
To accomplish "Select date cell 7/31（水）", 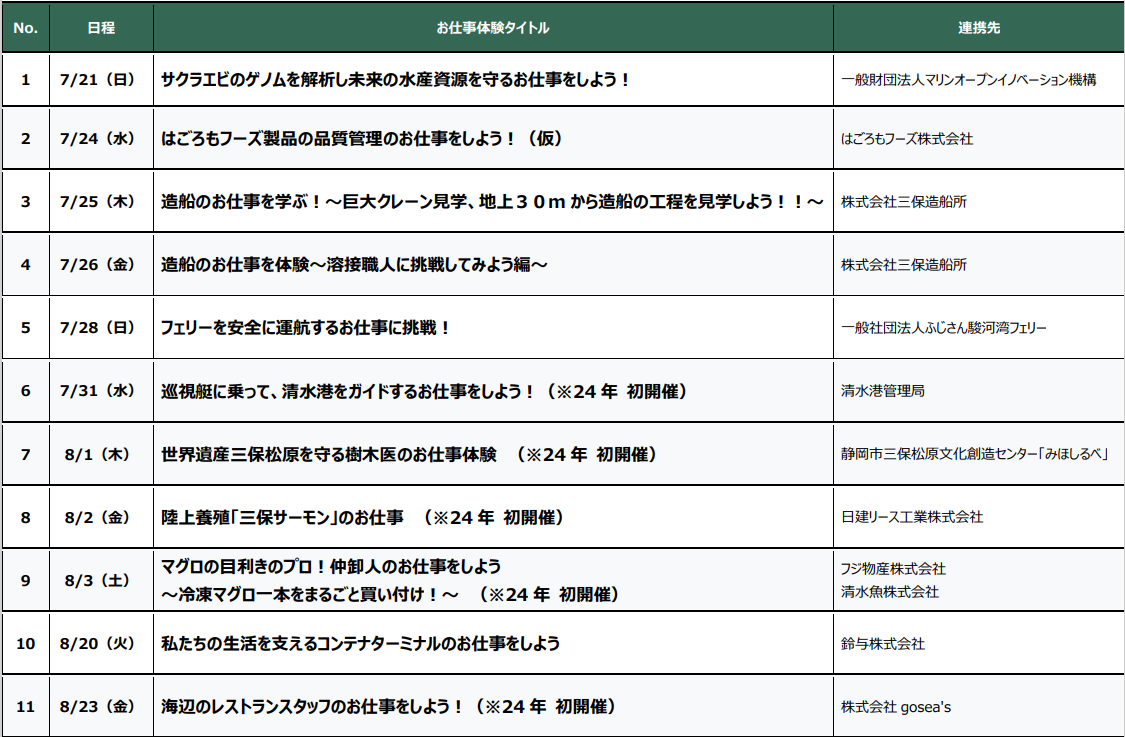I will point(101,391).
